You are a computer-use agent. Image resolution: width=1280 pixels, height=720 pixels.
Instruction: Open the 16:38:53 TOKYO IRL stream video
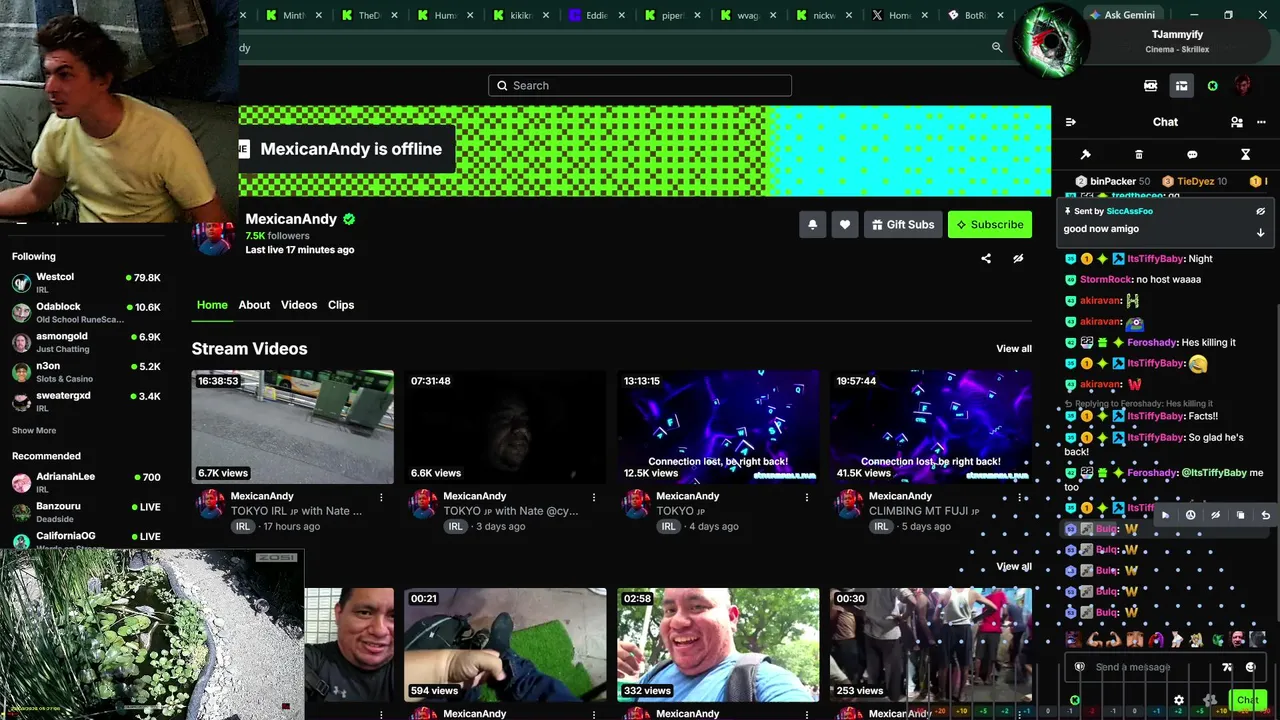[x=293, y=427]
